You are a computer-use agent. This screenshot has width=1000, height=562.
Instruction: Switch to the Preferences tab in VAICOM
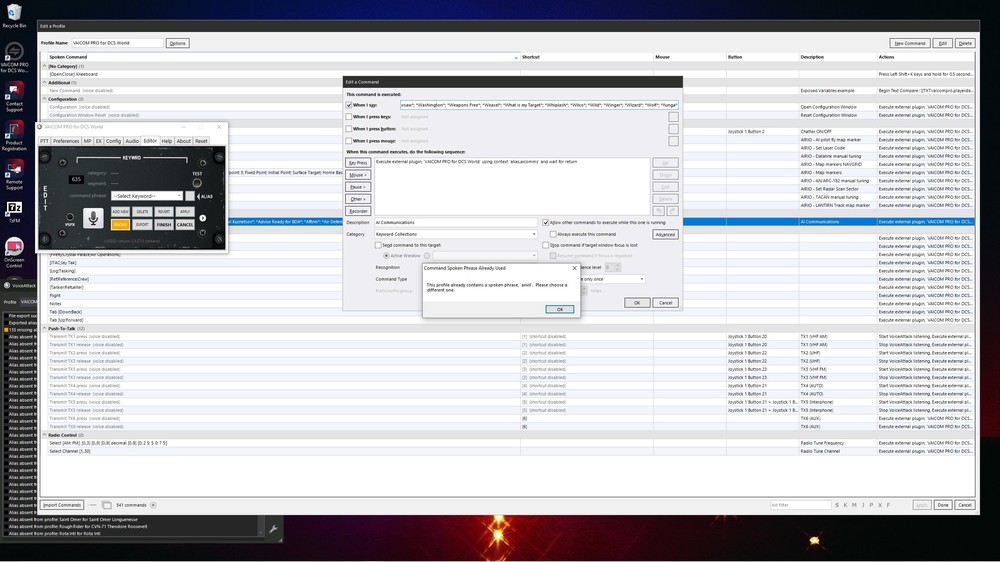click(66, 141)
